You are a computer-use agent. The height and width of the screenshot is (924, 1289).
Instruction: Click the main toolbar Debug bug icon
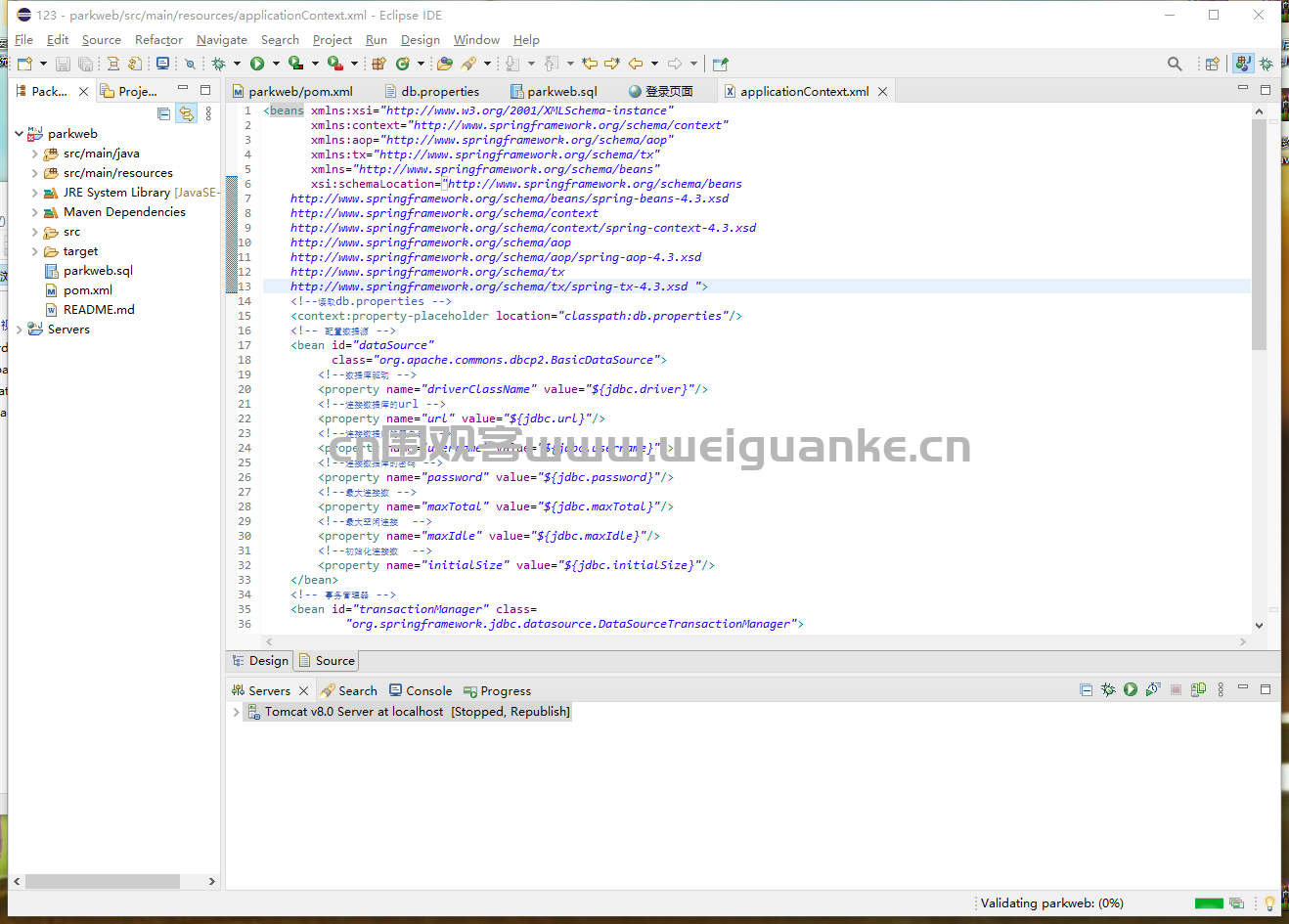coord(219,64)
